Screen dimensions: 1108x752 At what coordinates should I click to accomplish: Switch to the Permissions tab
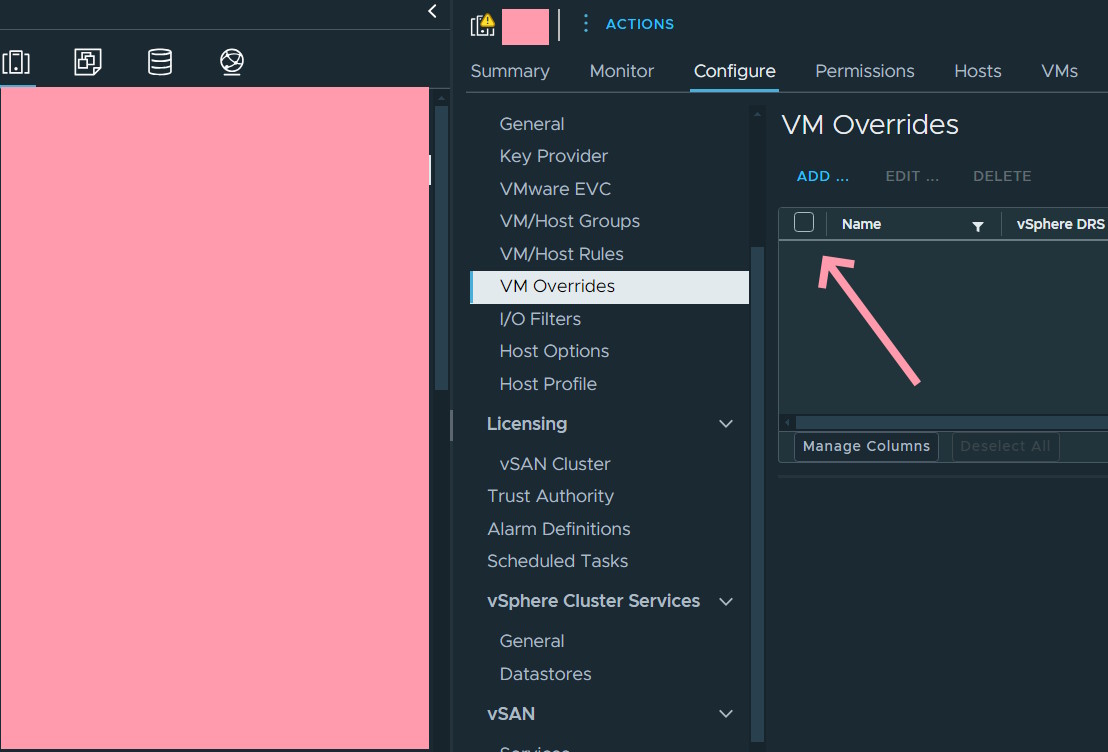click(864, 71)
